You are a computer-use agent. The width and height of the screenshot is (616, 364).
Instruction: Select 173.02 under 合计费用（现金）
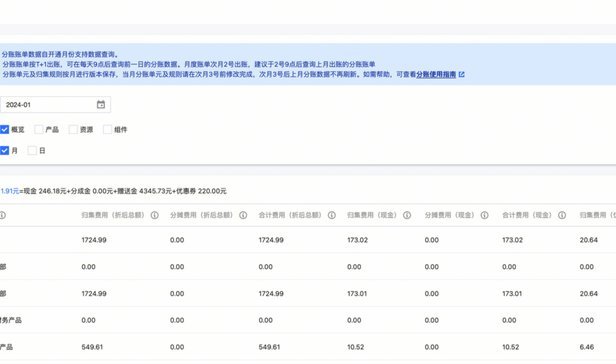tap(513, 240)
